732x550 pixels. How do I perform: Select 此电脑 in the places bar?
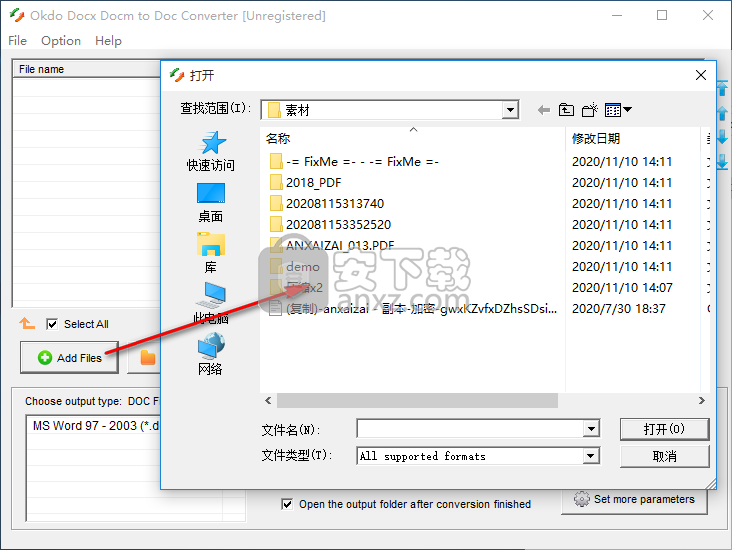click(211, 303)
